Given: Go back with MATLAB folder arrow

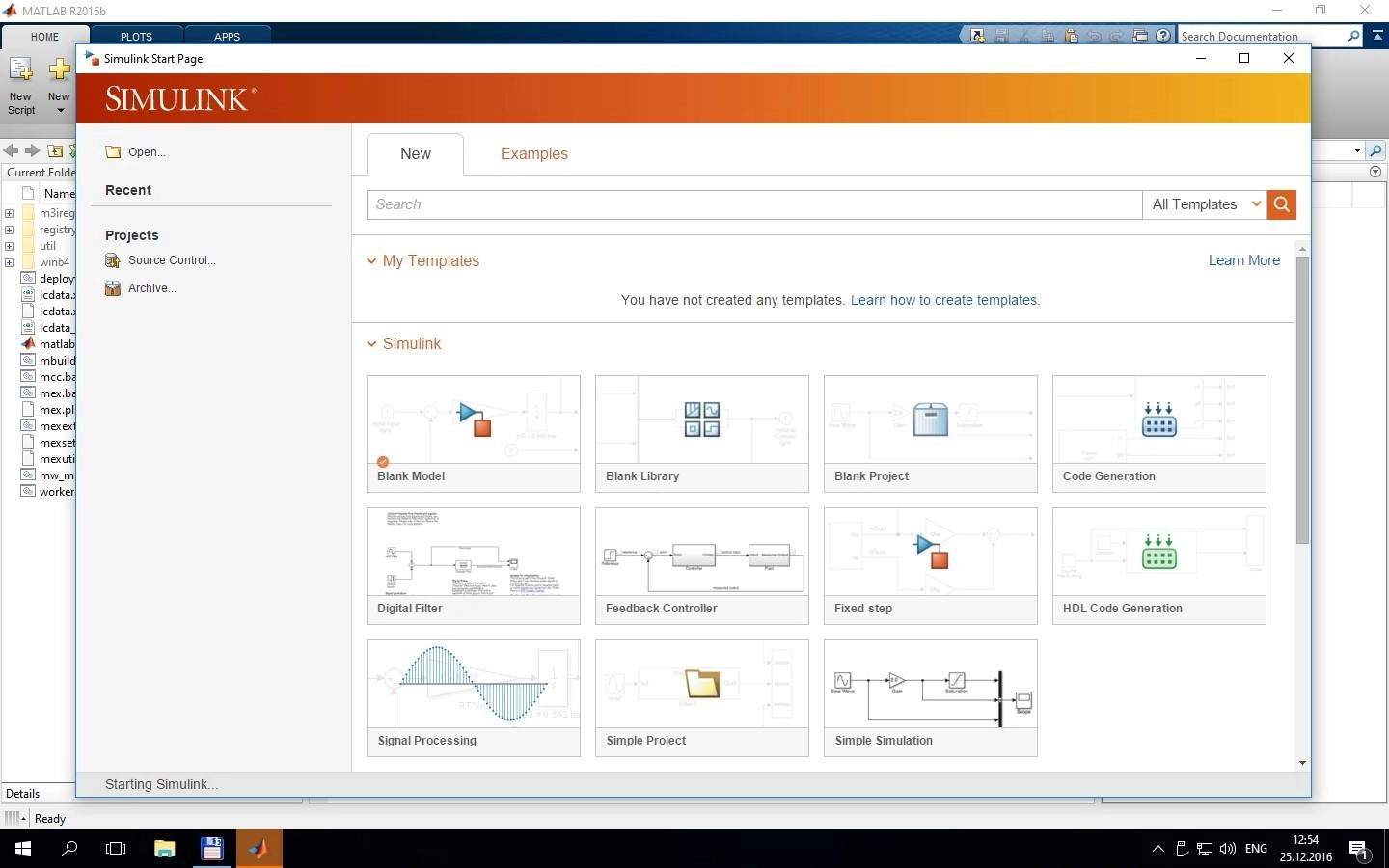Looking at the screenshot, I should point(11,150).
